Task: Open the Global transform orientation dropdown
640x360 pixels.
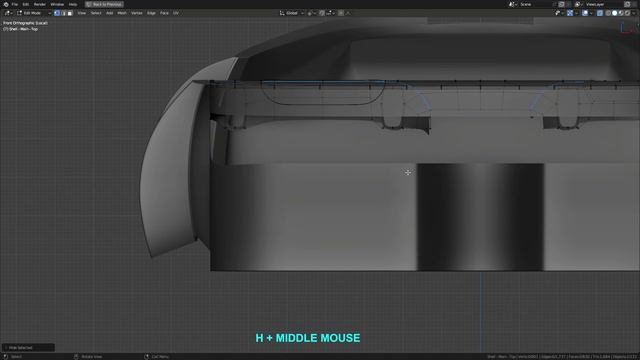Action: click(x=292, y=13)
